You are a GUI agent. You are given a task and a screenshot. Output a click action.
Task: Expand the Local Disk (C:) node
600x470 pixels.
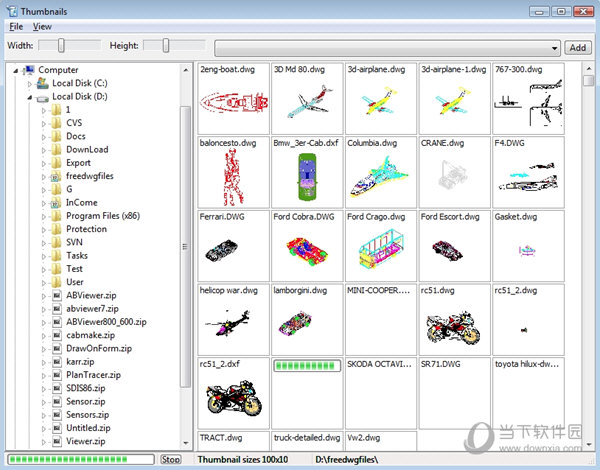29,83
